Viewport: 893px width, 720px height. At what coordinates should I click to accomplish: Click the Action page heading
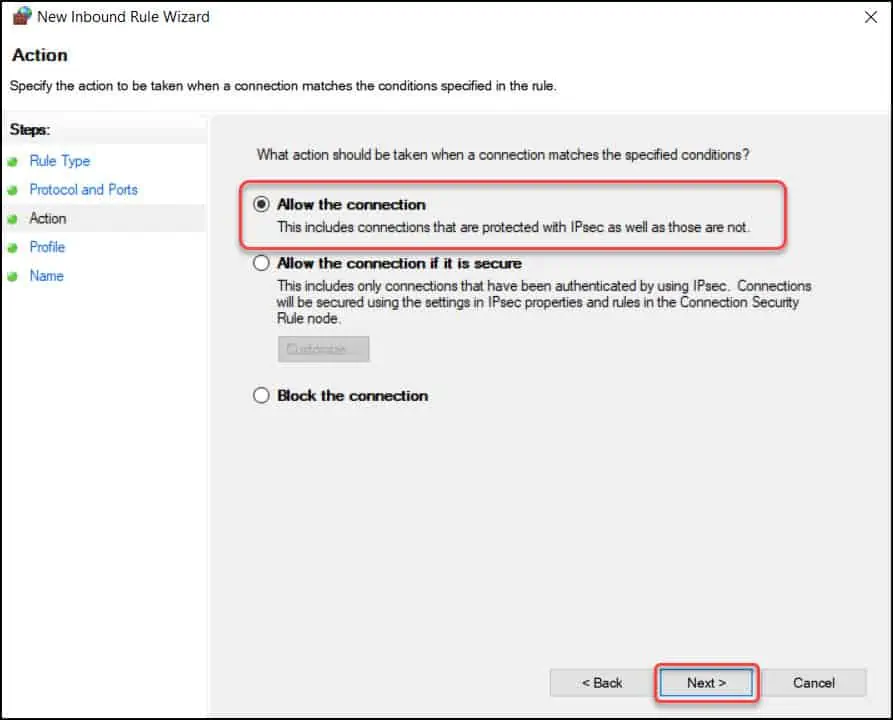coord(40,55)
